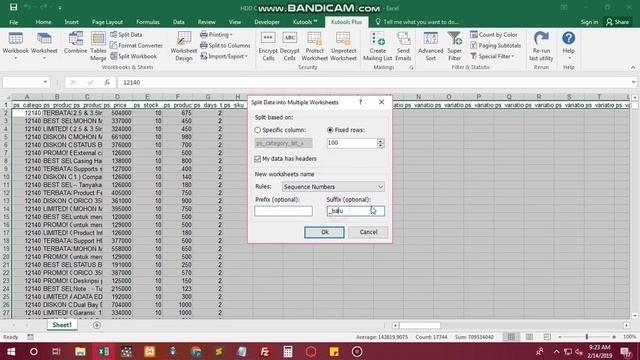This screenshot has width=640, height=360.
Task: Switch to Page Break Preview in status bar
Action: (547, 337)
